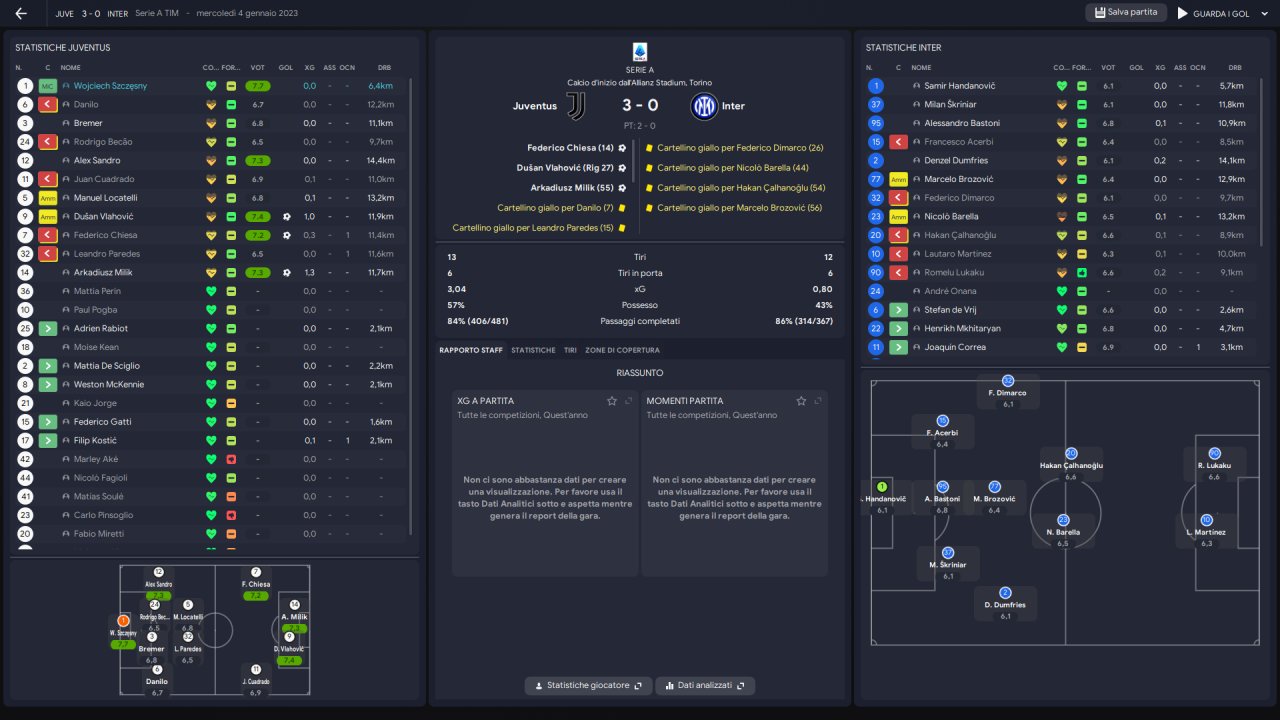Click Bremer's condition heart icon
The image size is (1280, 720).
(210, 123)
